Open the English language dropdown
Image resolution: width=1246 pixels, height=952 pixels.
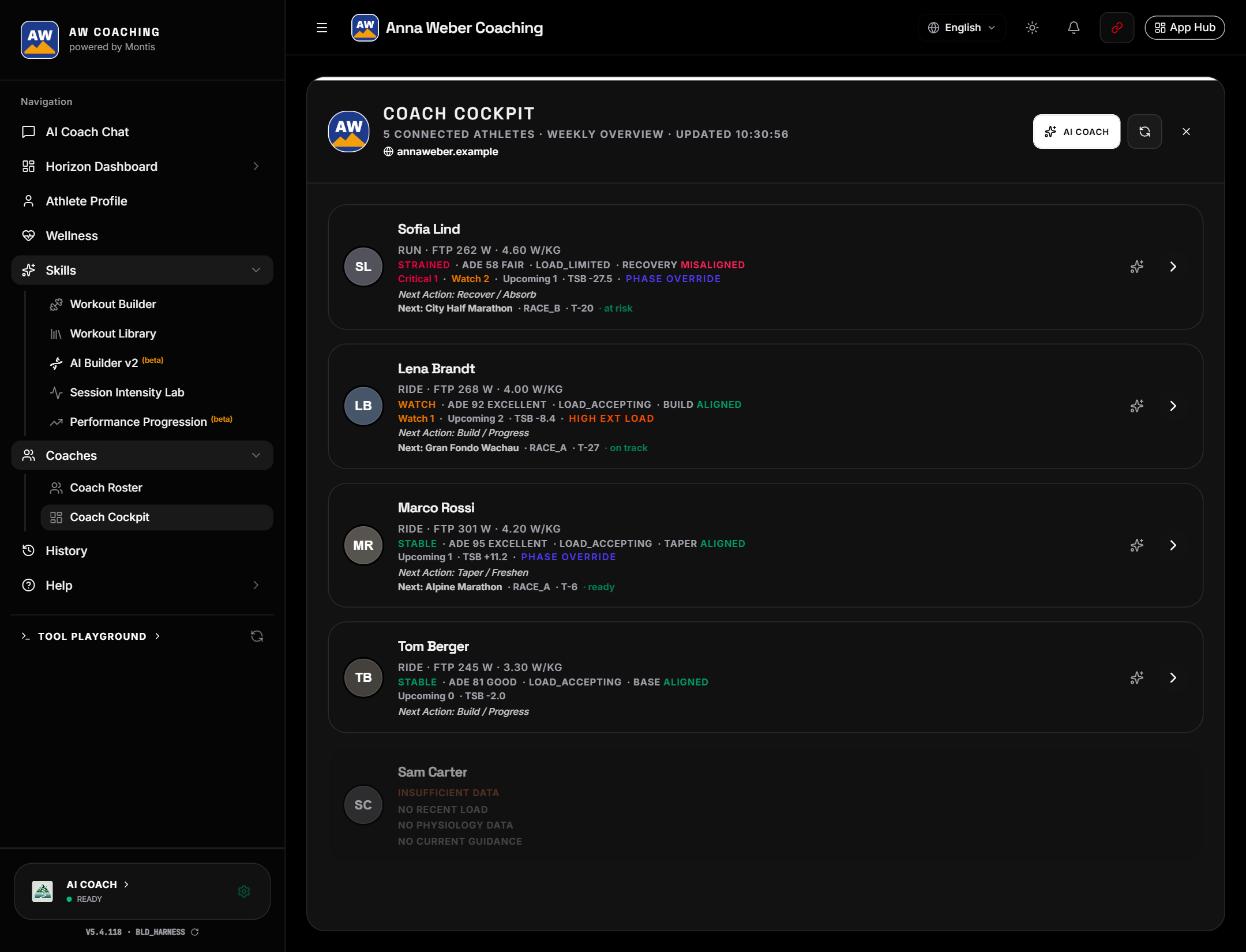pyautogui.click(x=962, y=28)
